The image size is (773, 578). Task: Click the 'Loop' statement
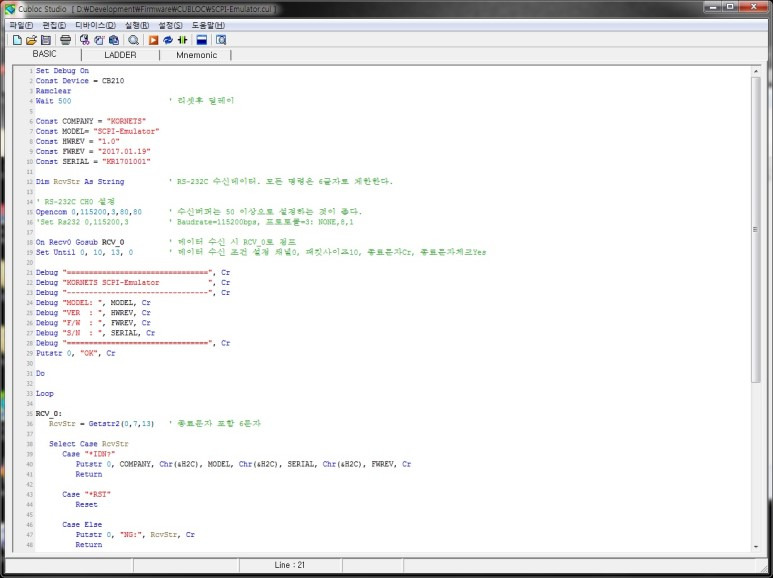coord(44,394)
